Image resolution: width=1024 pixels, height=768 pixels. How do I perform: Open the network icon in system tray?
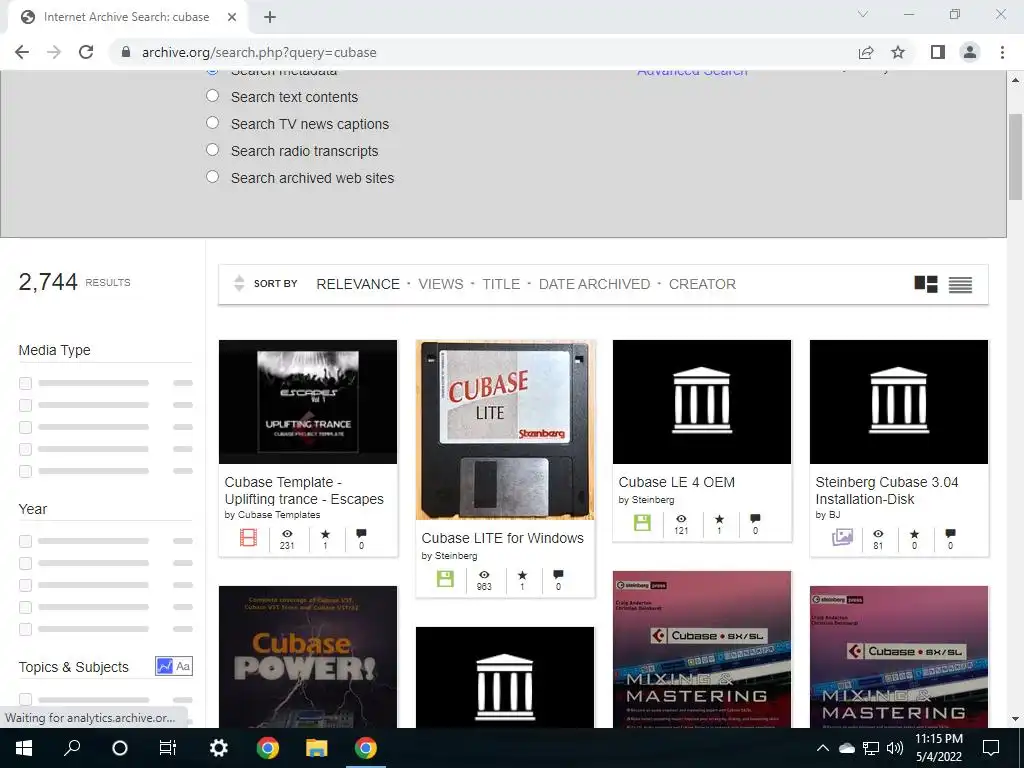click(x=871, y=748)
